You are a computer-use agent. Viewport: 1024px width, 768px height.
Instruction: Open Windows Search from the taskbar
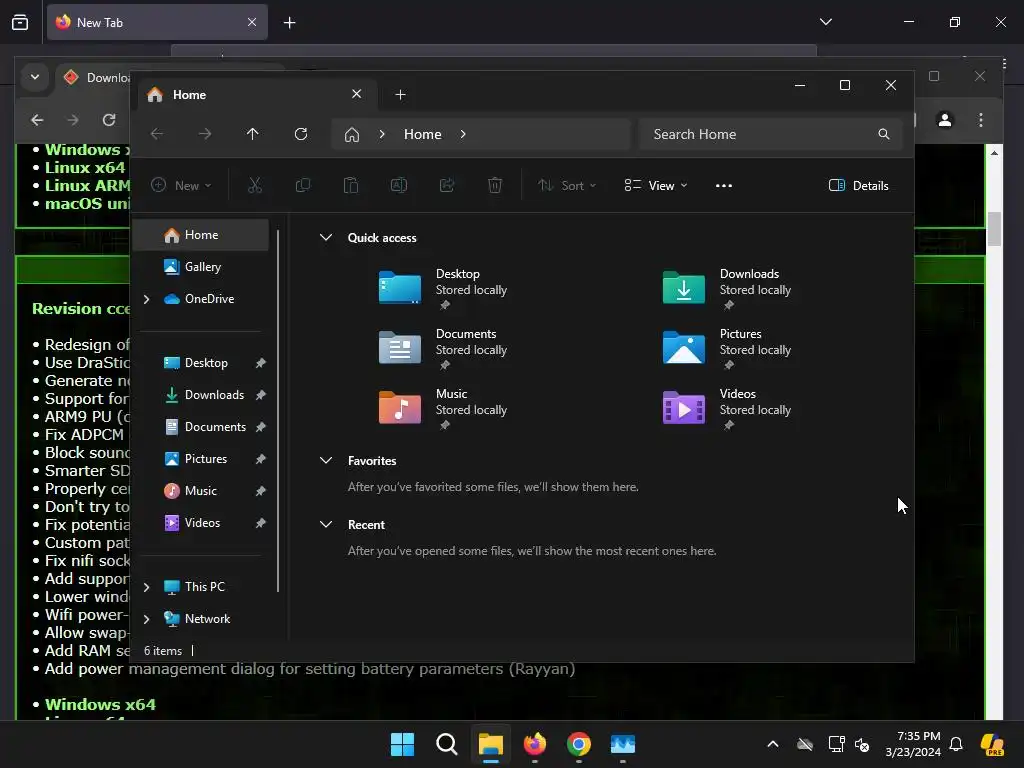point(447,744)
